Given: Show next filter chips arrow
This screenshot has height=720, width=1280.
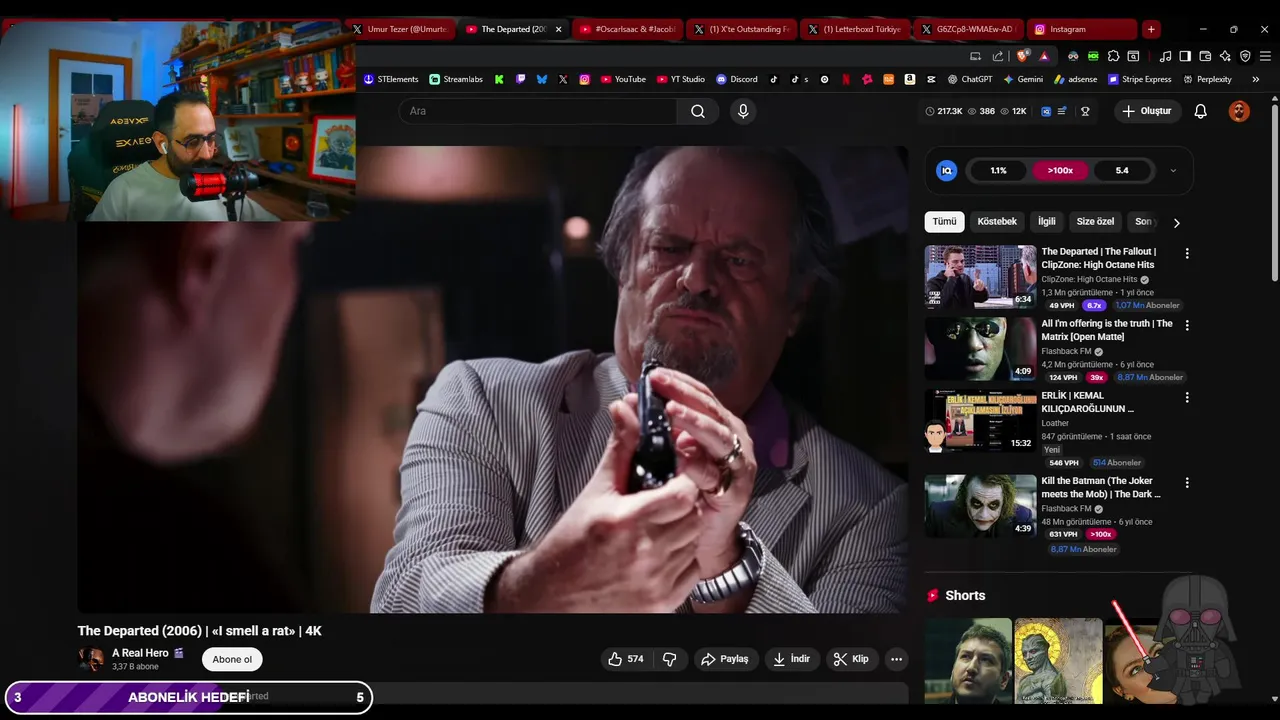Looking at the screenshot, I should (1176, 223).
